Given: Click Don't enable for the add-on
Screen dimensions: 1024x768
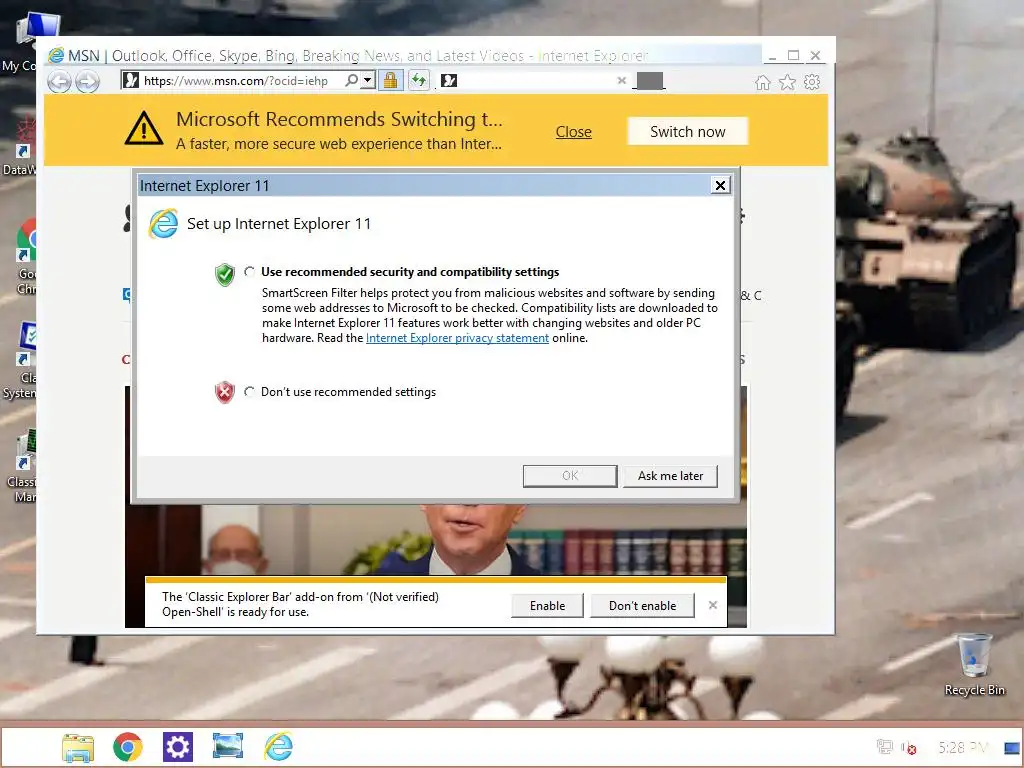Looking at the screenshot, I should click(642, 605).
